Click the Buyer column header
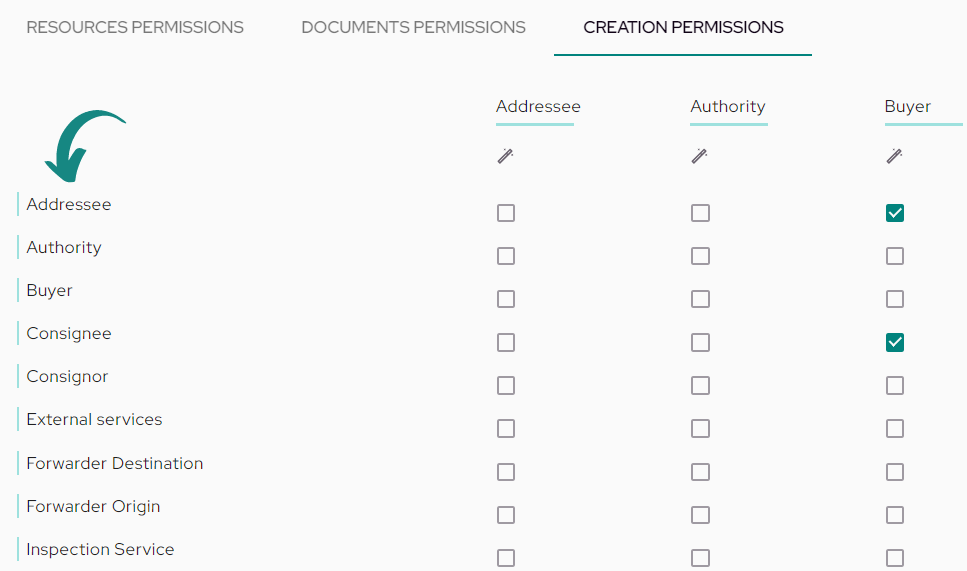This screenshot has width=967, height=571. 907,107
